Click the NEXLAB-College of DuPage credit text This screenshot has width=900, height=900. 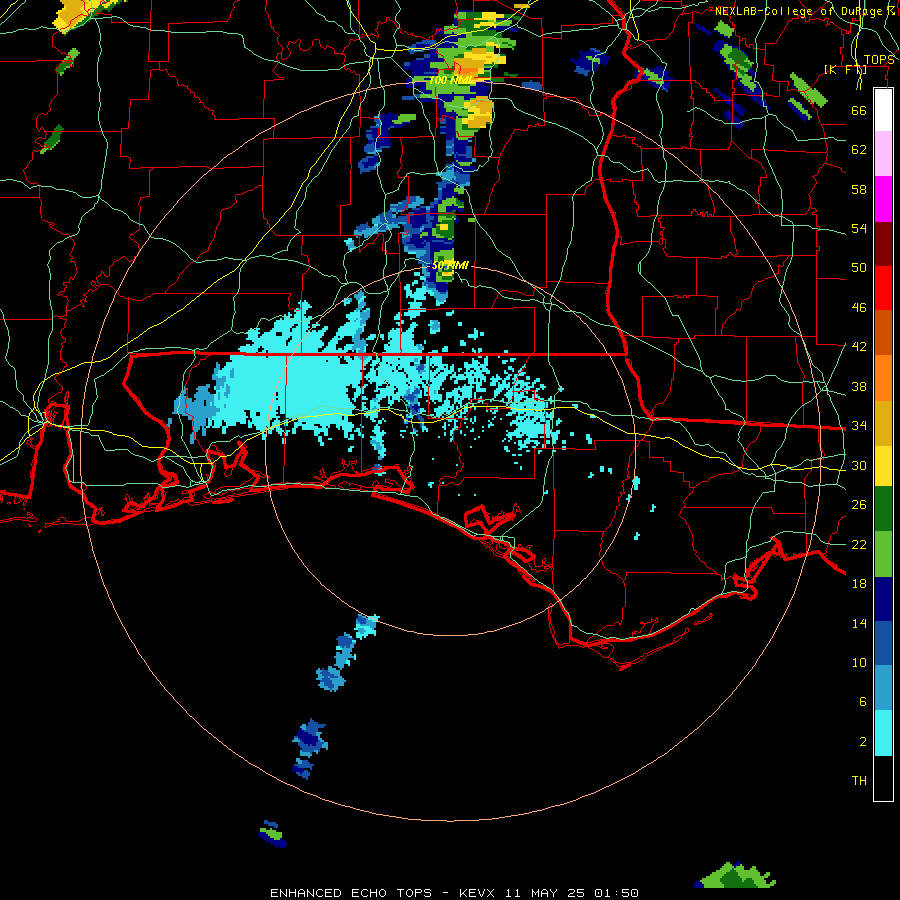pyautogui.click(x=804, y=11)
